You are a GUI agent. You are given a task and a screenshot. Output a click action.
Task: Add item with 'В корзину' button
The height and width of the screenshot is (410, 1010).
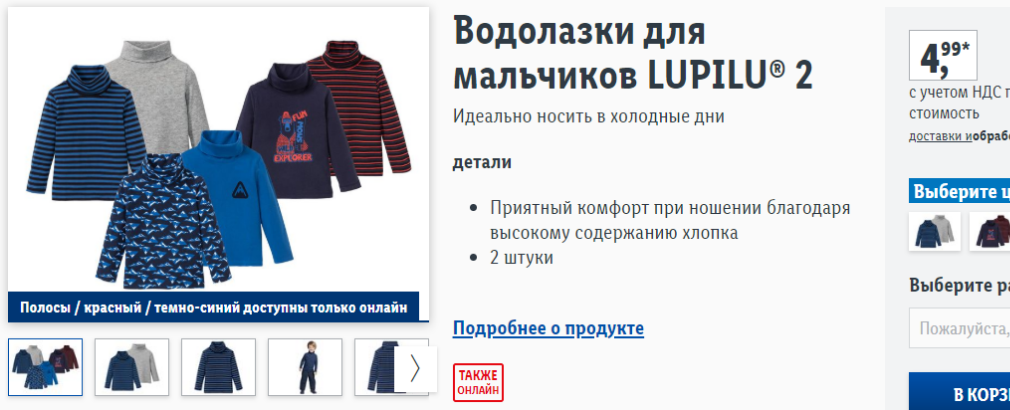(960, 391)
